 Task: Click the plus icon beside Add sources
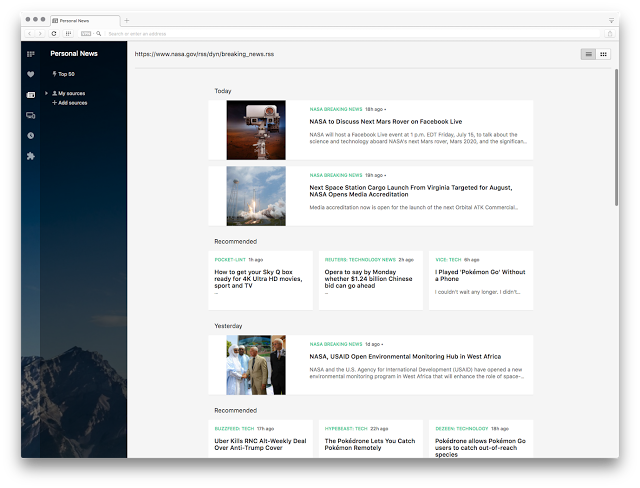pos(54,103)
